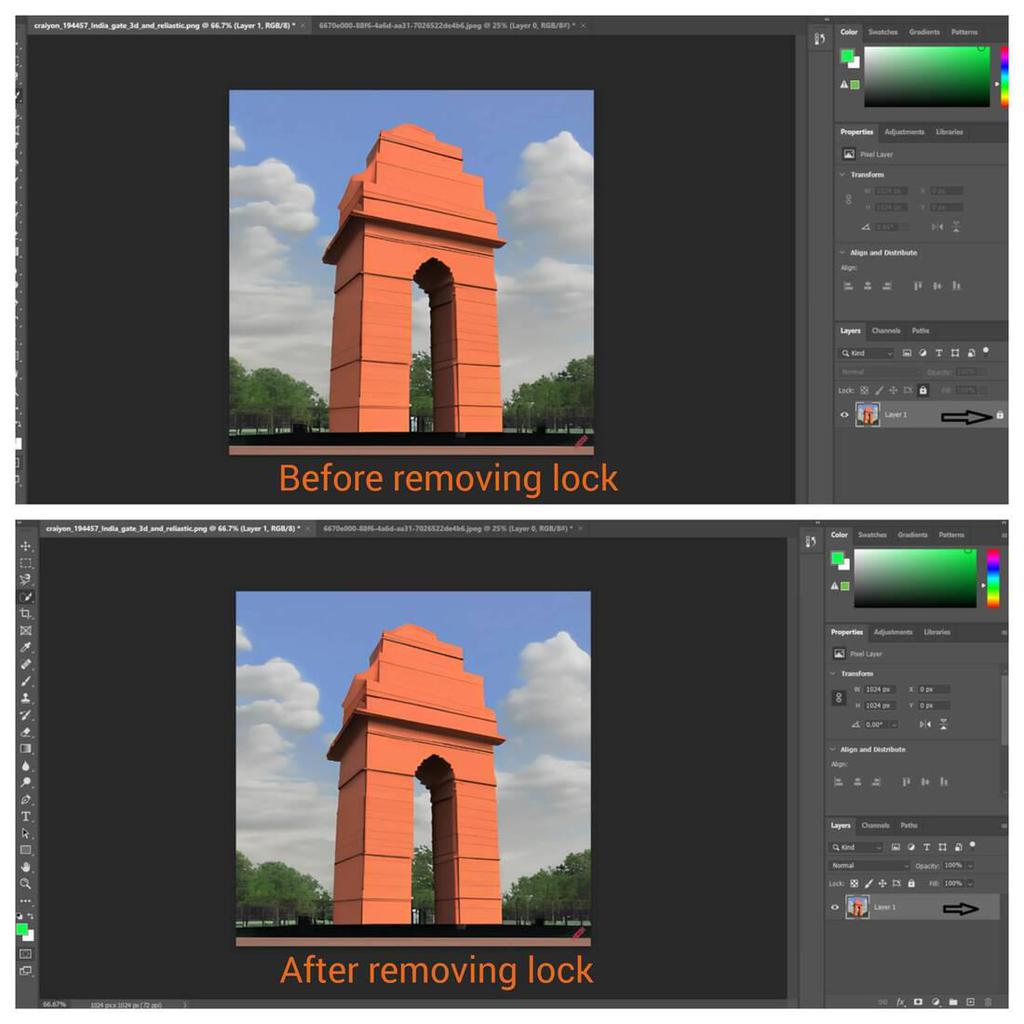Enable Lock transparent pixels
1024x1024 pixels.
855,884
